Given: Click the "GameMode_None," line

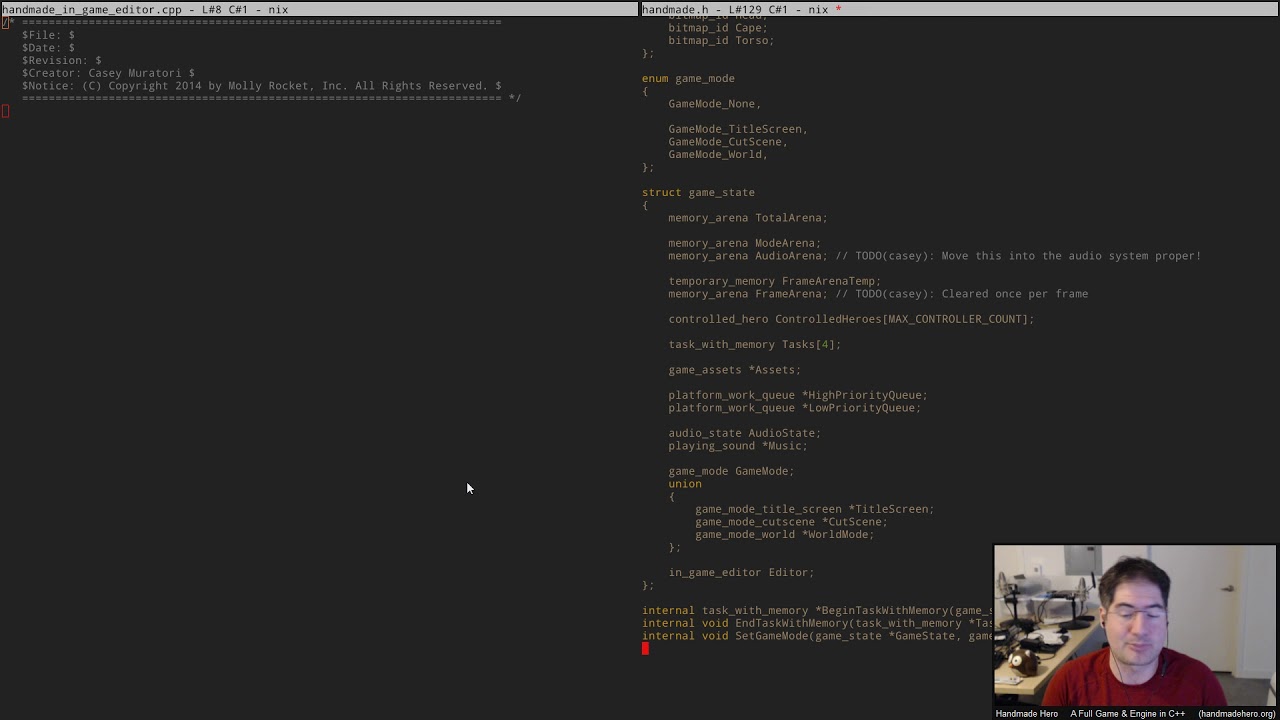Looking at the screenshot, I should click(x=714, y=104).
